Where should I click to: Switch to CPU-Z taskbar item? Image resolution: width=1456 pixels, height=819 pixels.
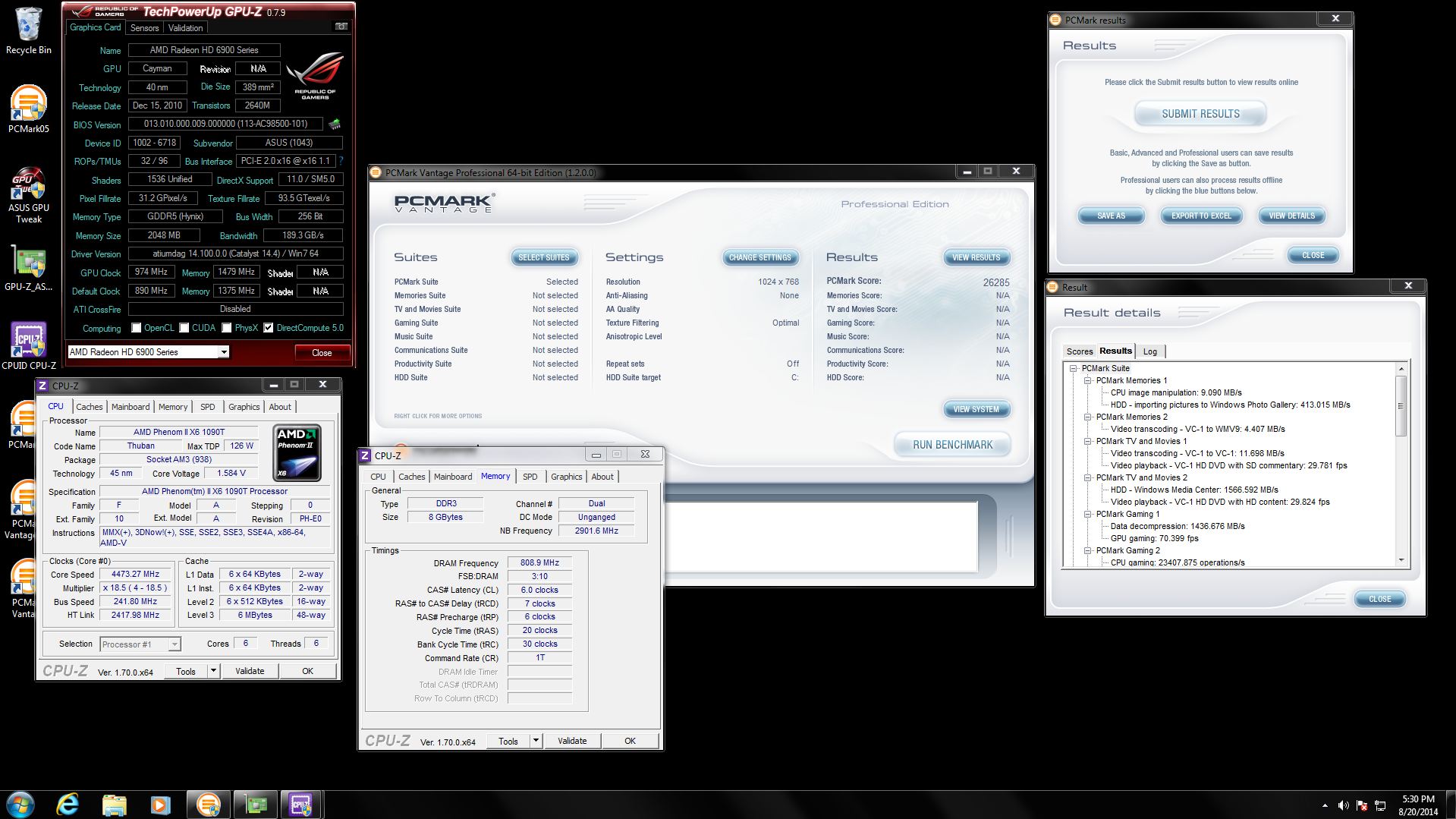click(x=301, y=804)
